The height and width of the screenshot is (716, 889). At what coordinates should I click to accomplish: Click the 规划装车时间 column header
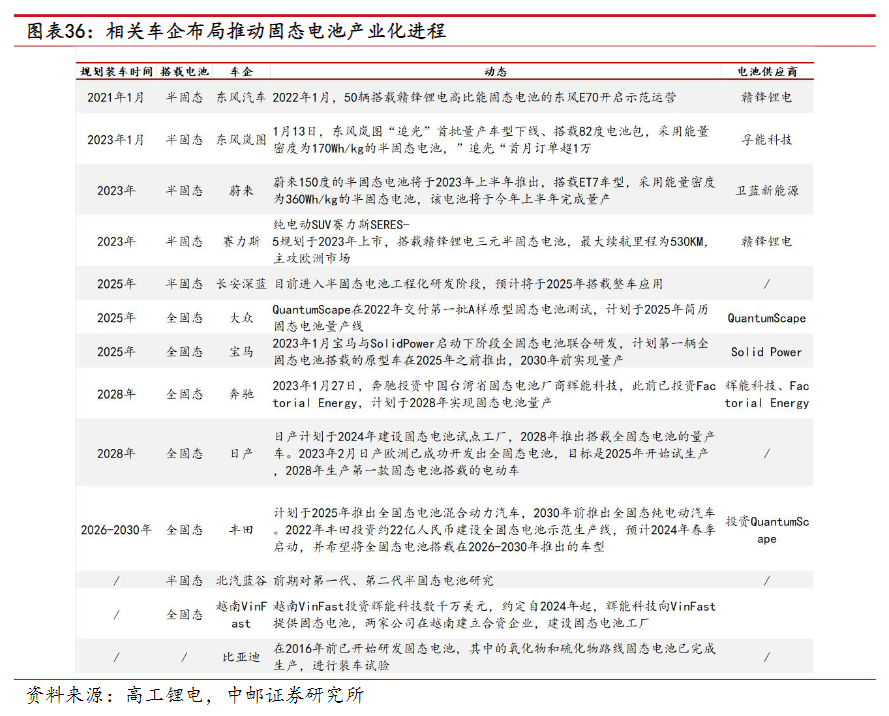point(116,72)
